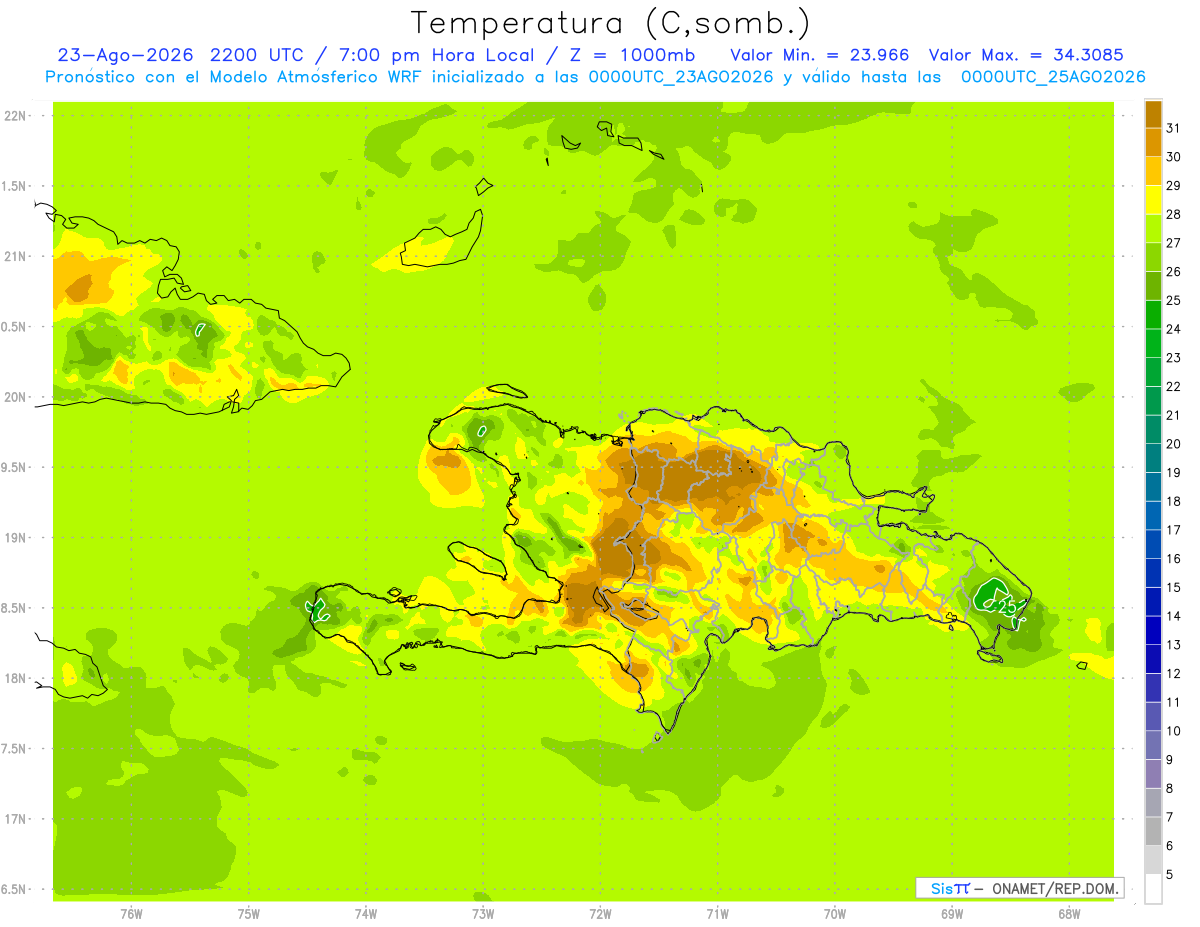Click the '68W' longitude axis label
1200x927 pixels.
[1068, 913]
